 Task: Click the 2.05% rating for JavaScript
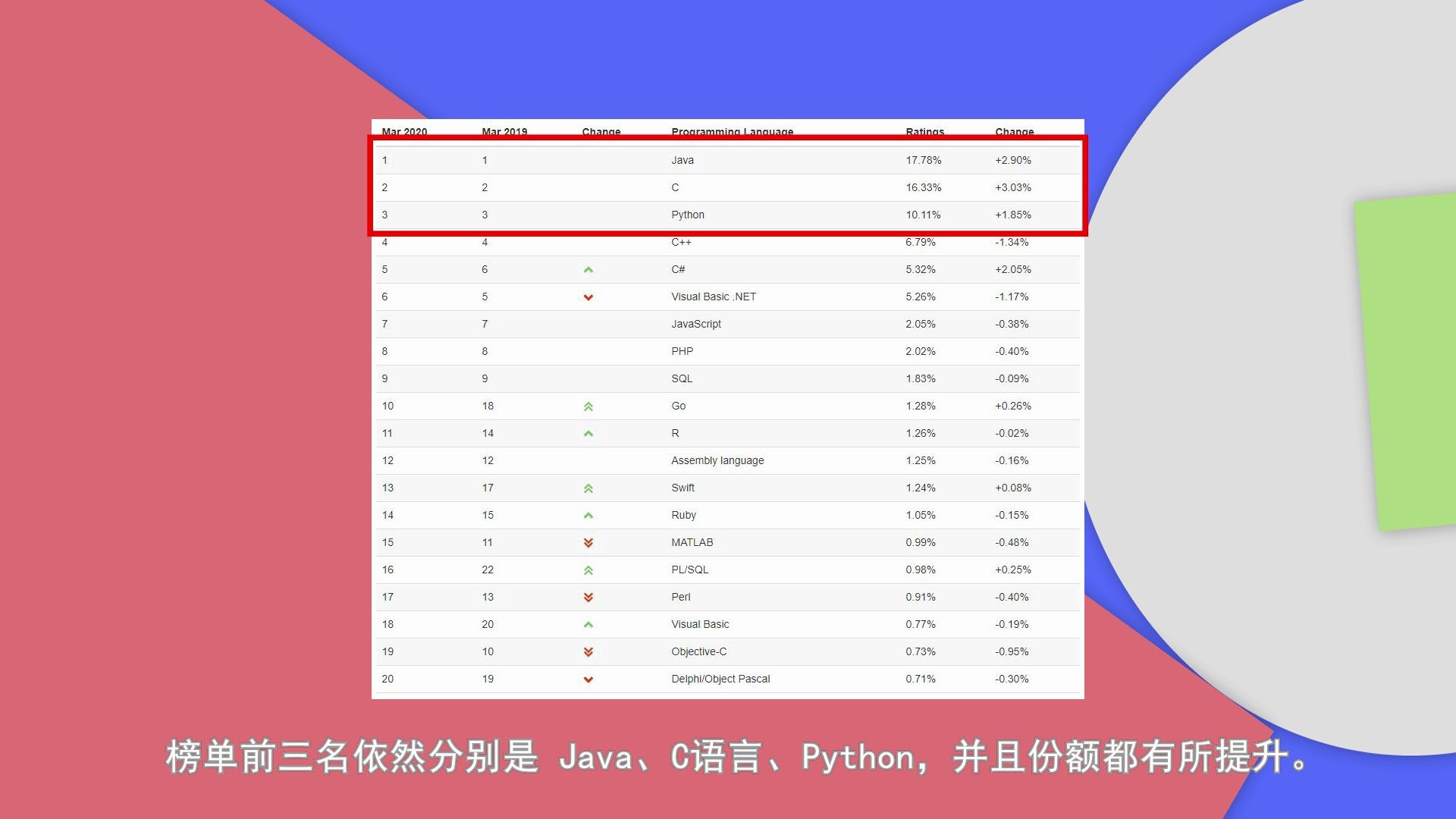pos(921,324)
